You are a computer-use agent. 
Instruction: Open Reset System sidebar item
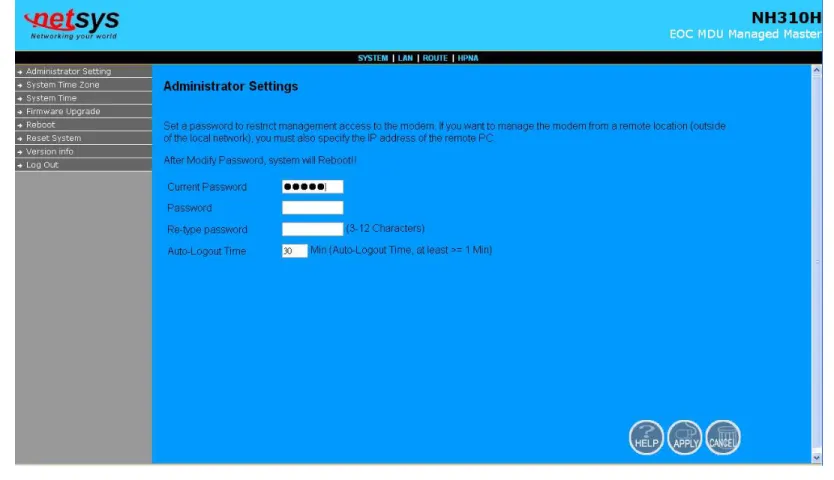[x=84, y=138]
